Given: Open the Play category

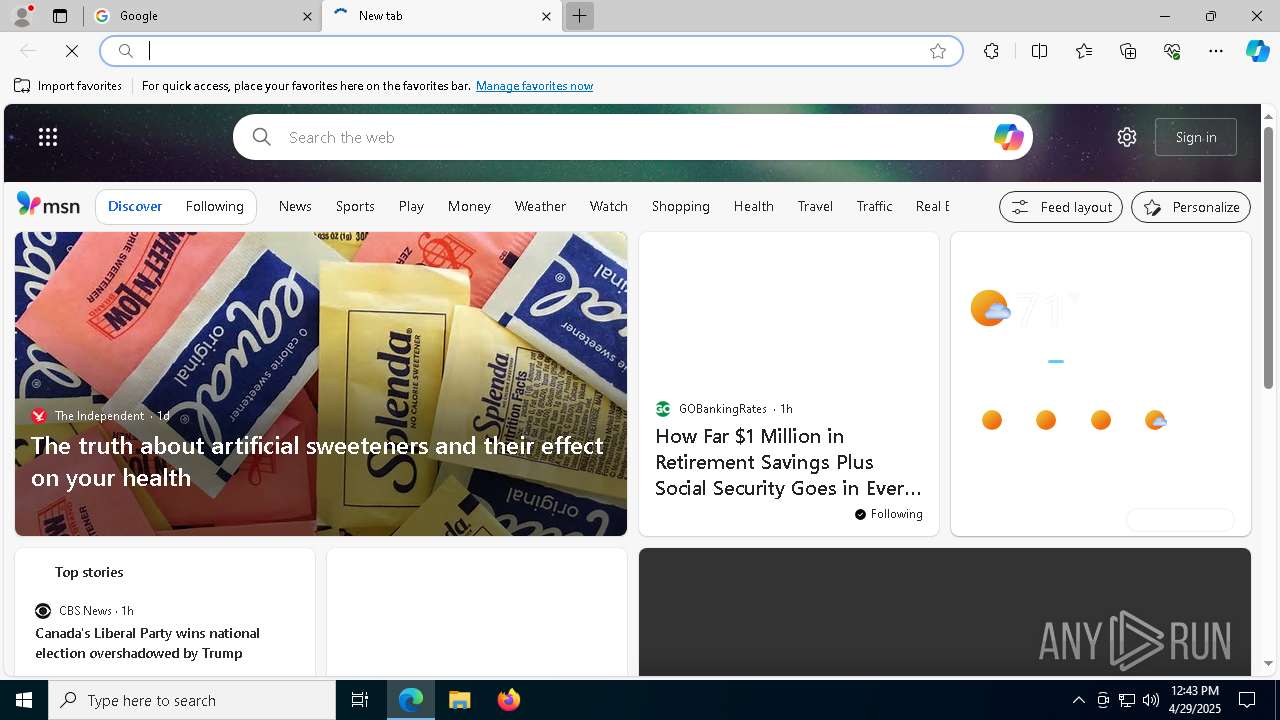Looking at the screenshot, I should [x=411, y=206].
